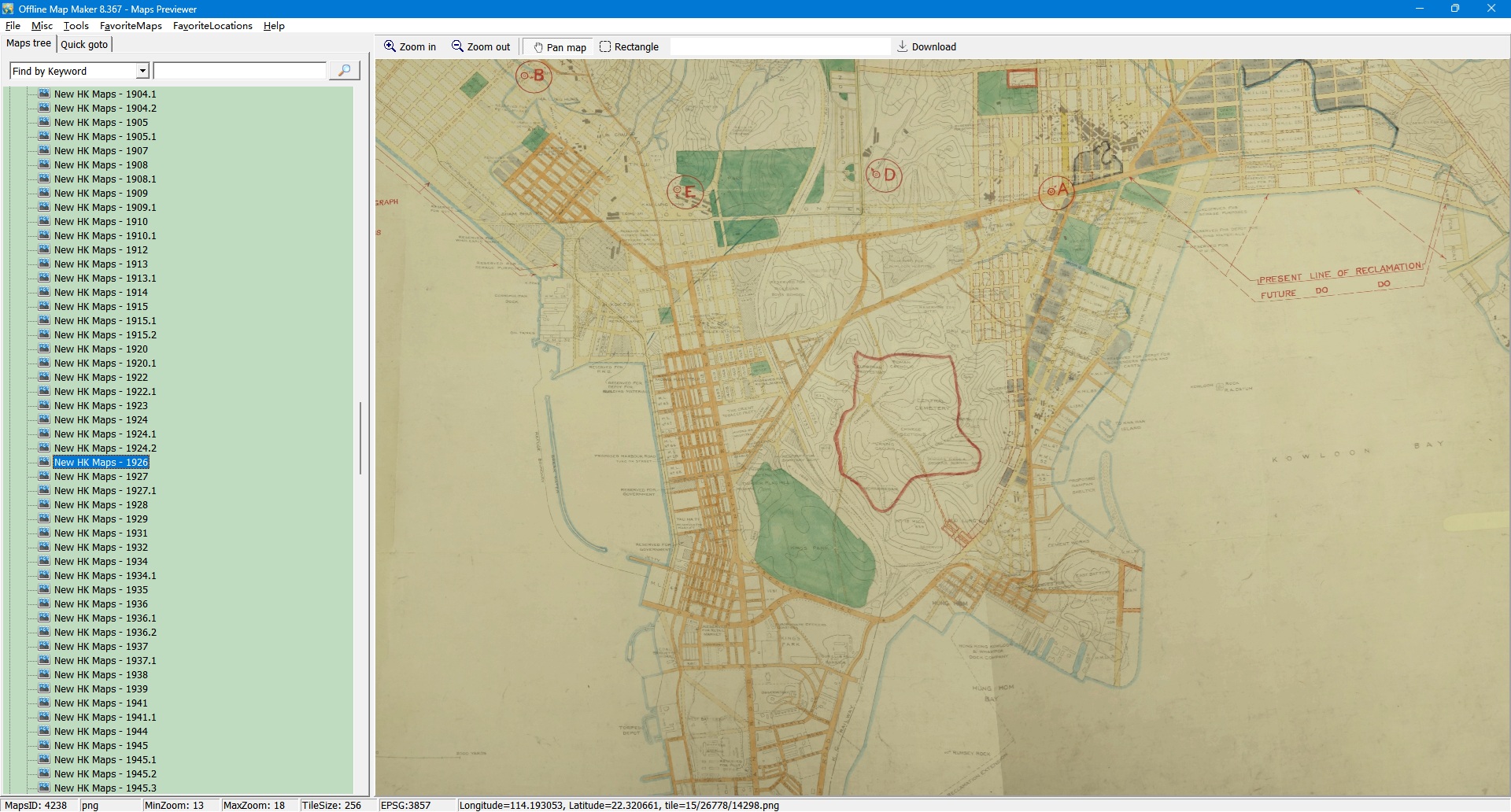Click map icon beside New HK Maps - 1905
This screenshot has width=1511, height=812.
point(44,122)
